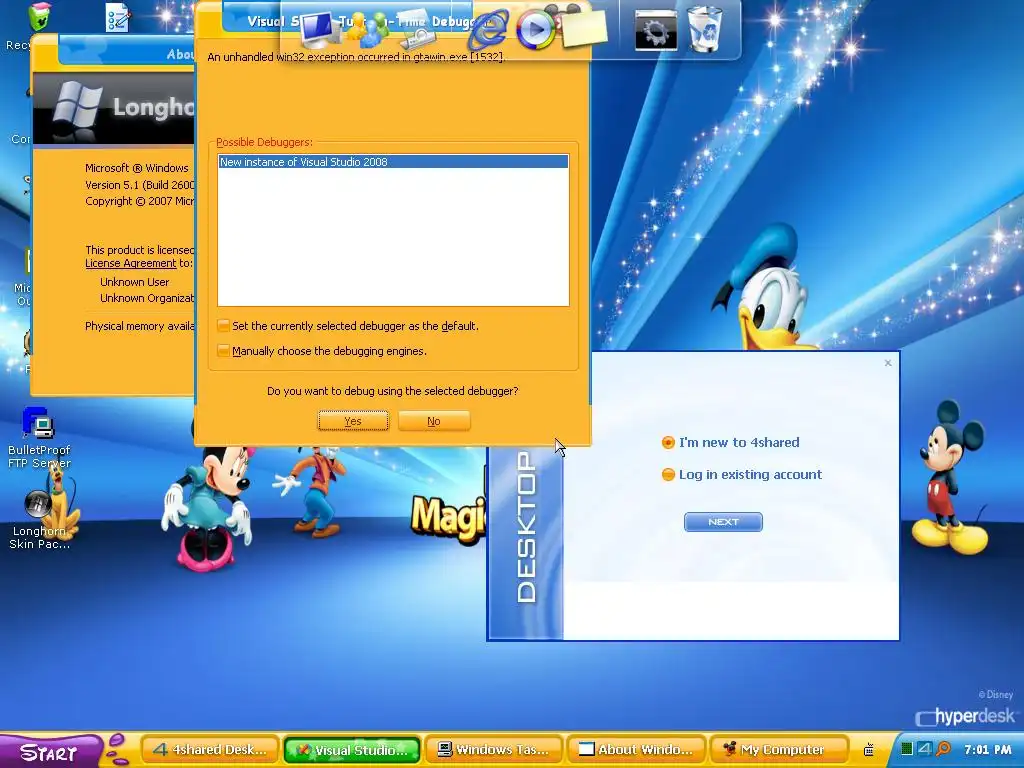1024x768 pixels.
Task: Close the 4shared Desktop window with X
Action: click(888, 363)
